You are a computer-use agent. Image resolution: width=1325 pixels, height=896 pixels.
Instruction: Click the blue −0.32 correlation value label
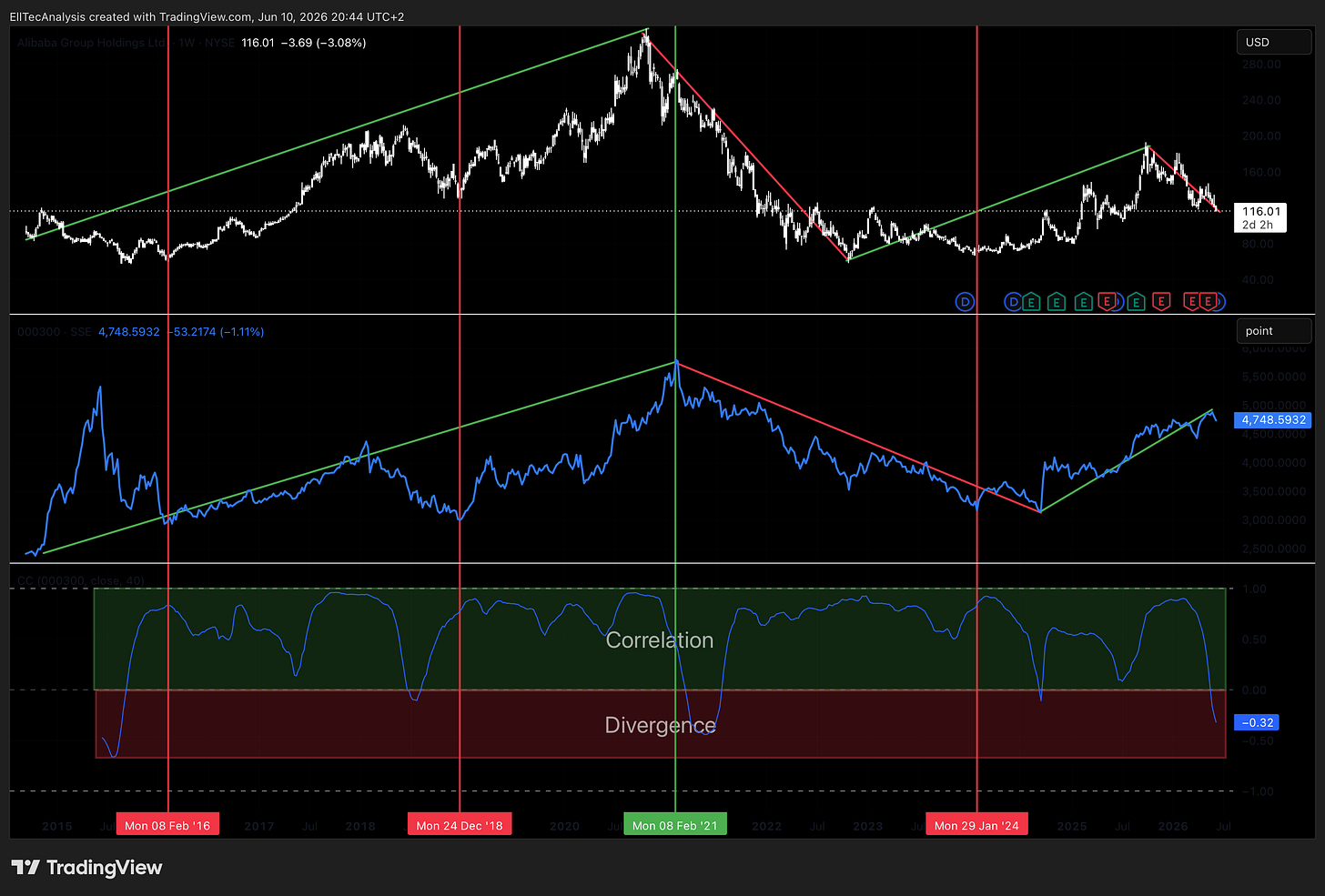click(x=1257, y=722)
